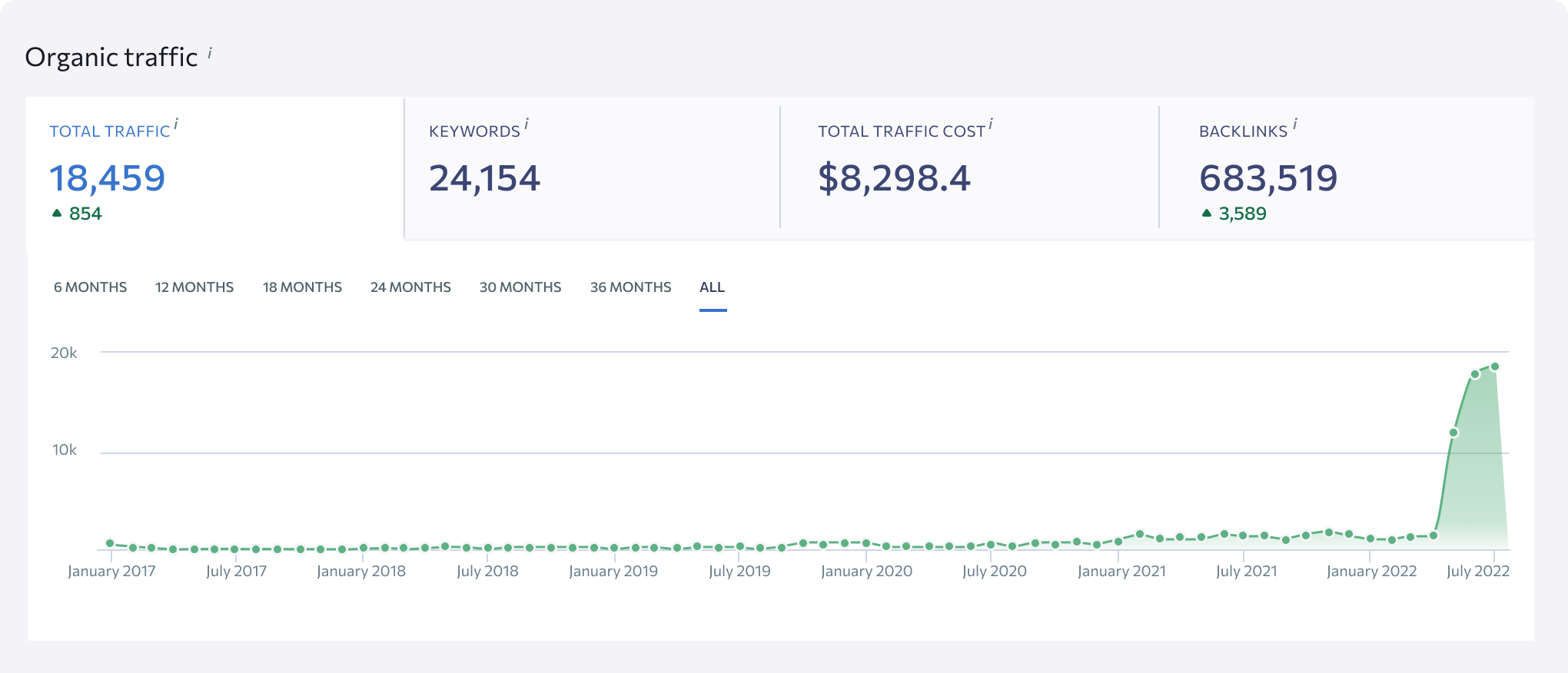Click the 854 traffic increase indicator

pos(77,214)
